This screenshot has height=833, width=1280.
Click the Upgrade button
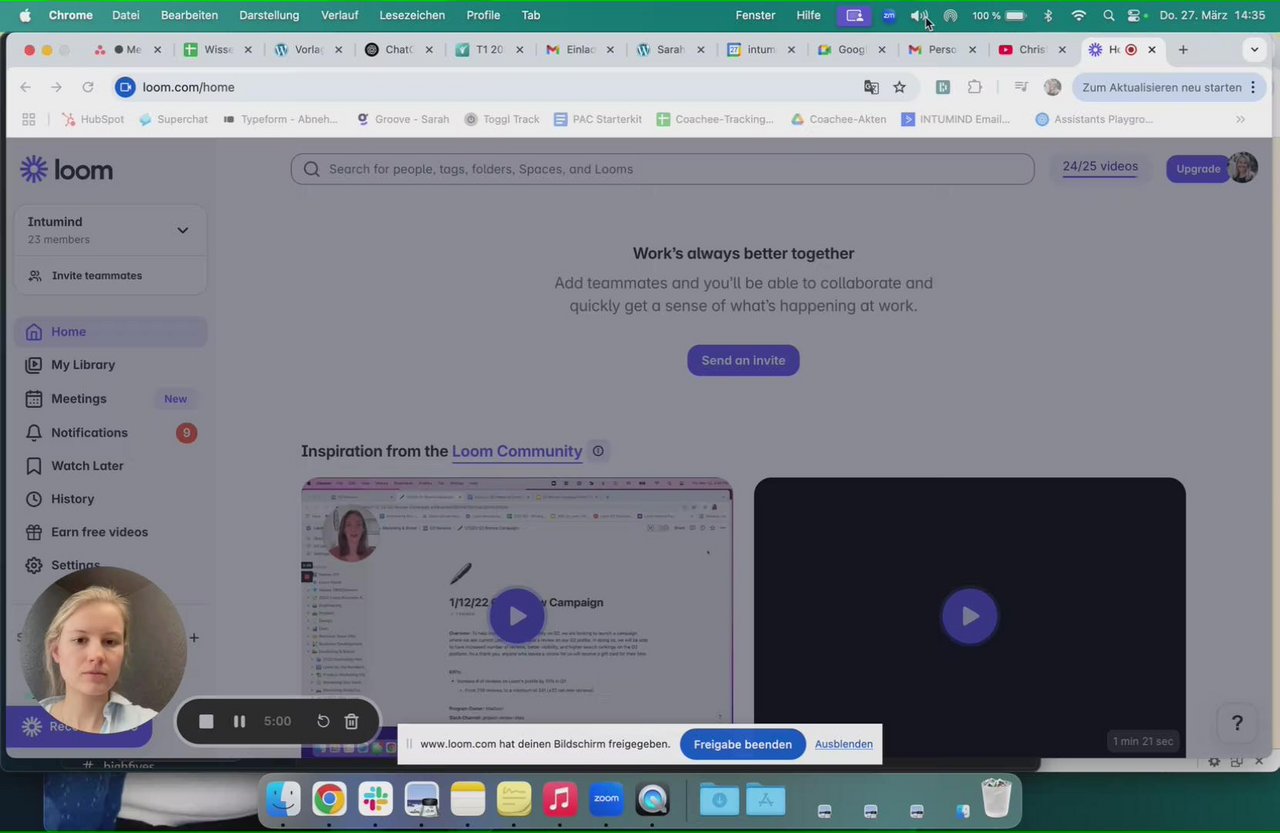(1198, 169)
